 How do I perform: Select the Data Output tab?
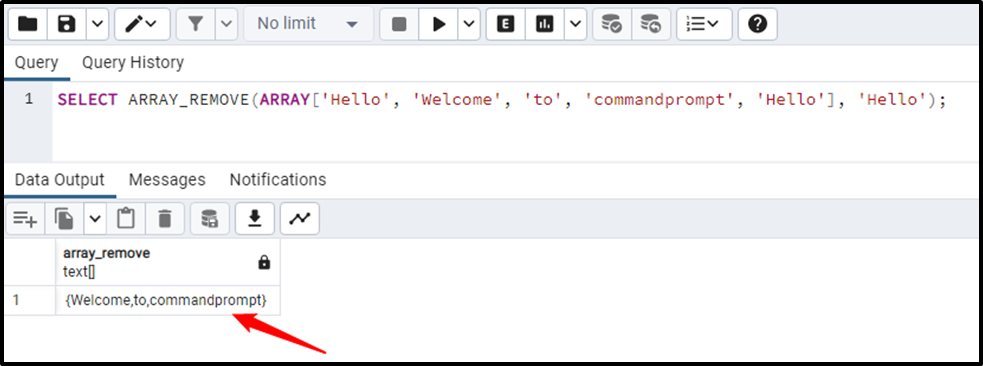[60, 180]
